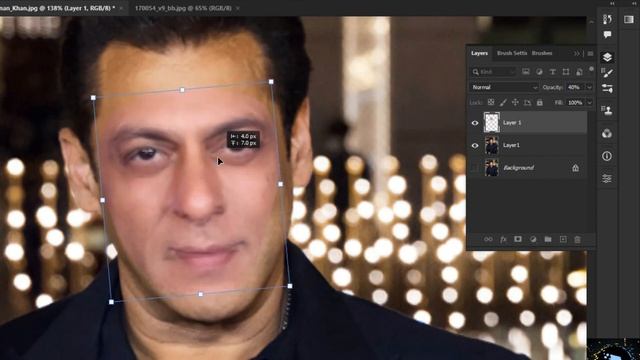Toggle the layer filtering on/off switch
Screen dimensions: 640x360
pyautogui.click(x=591, y=69)
